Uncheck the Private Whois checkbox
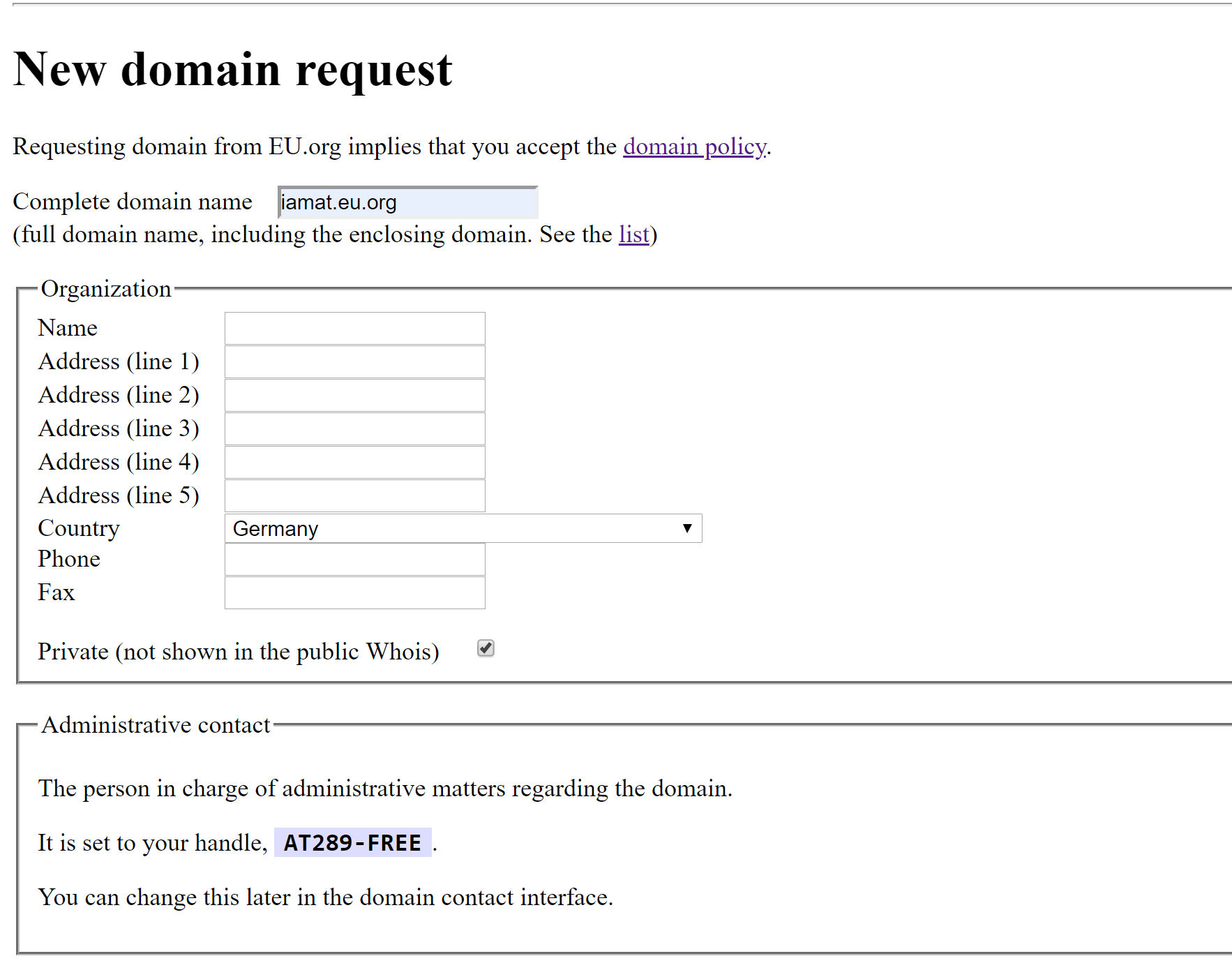The width and height of the screenshot is (1232, 970). tap(486, 648)
